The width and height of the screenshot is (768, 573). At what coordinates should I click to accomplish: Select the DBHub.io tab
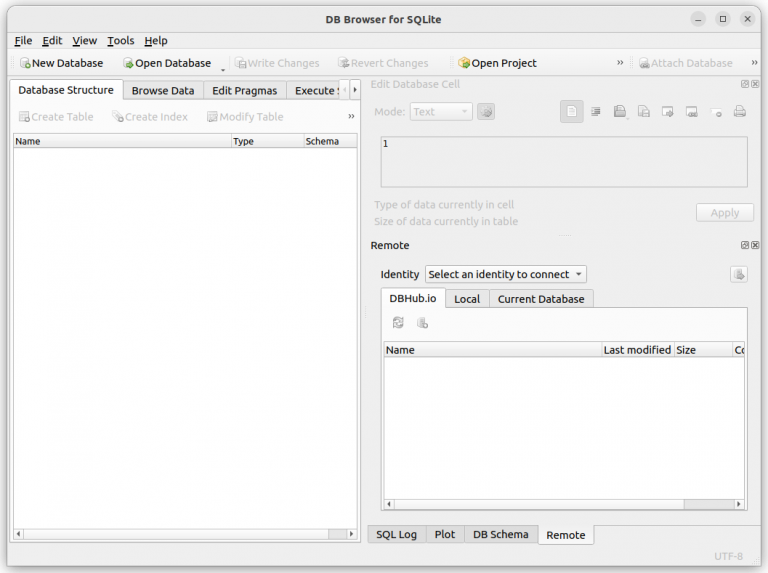tap(413, 298)
